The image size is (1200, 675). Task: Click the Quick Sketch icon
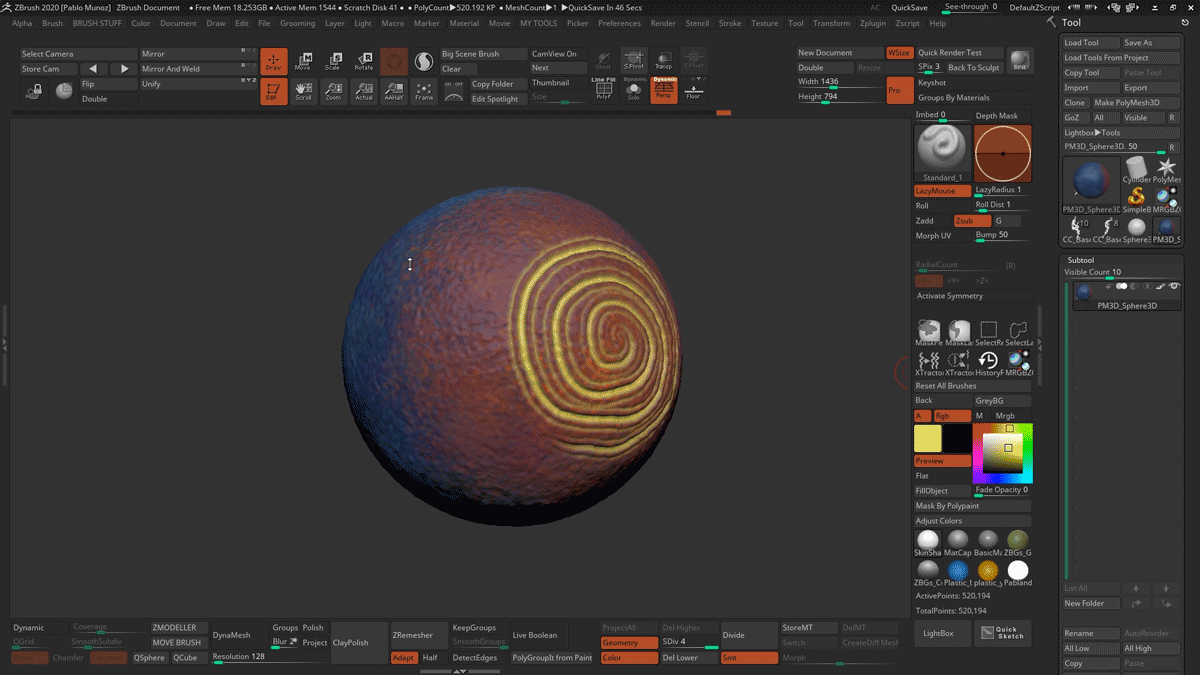1003,633
